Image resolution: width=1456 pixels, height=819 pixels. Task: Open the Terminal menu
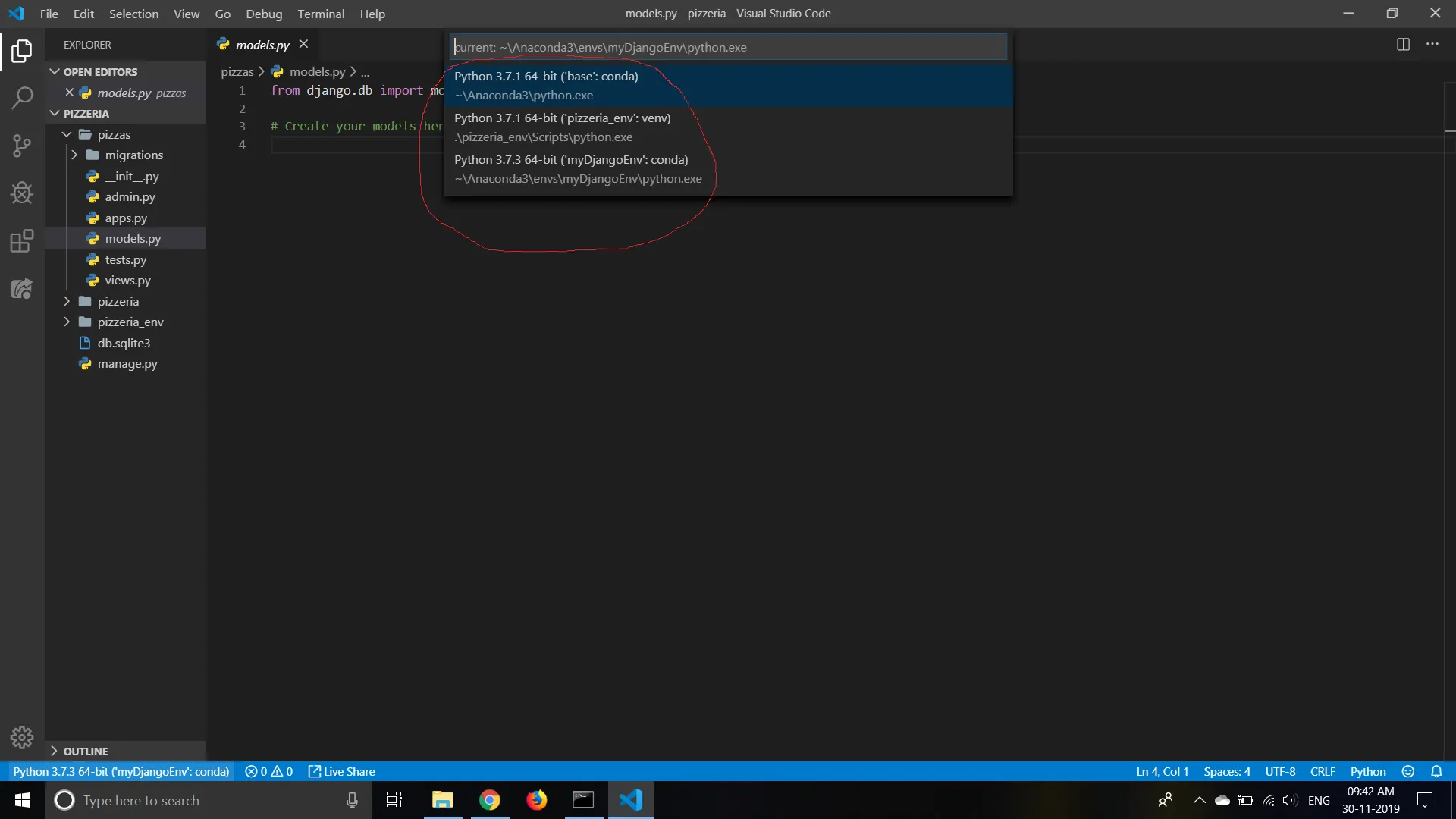(320, 14)
